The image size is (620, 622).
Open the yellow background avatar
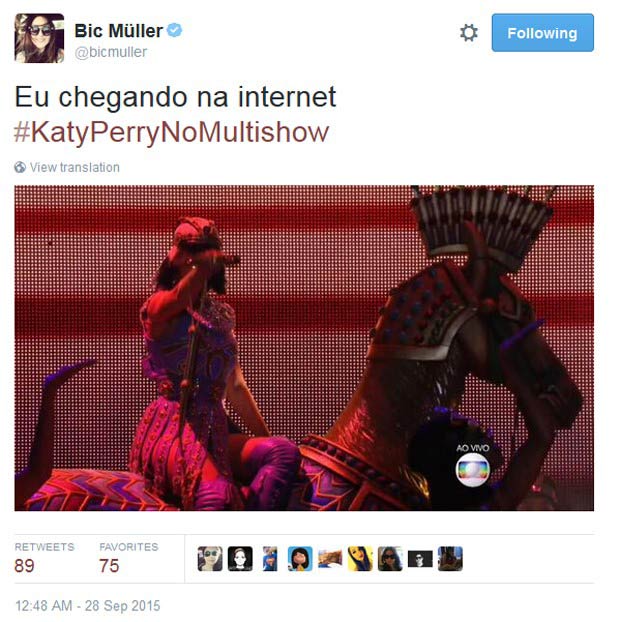point(360,559)
